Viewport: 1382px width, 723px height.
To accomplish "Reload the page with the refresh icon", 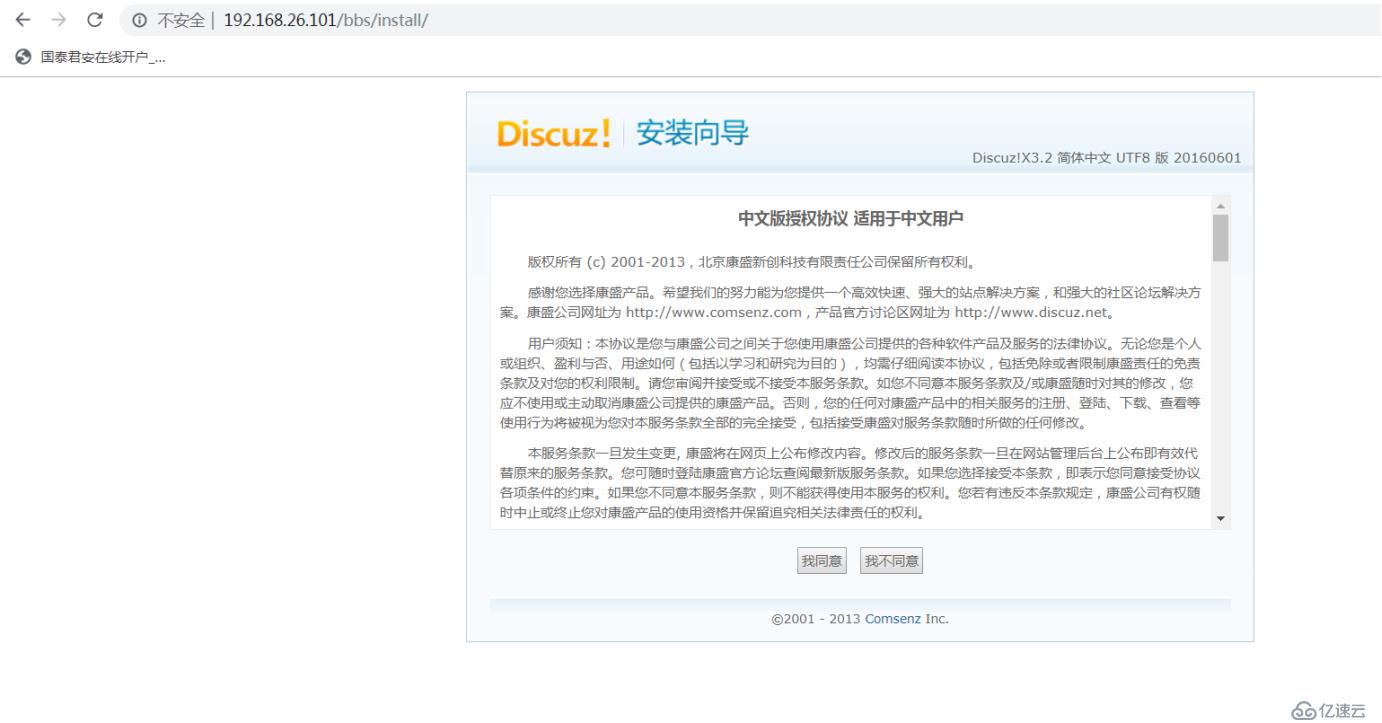I will click(96, 20).
